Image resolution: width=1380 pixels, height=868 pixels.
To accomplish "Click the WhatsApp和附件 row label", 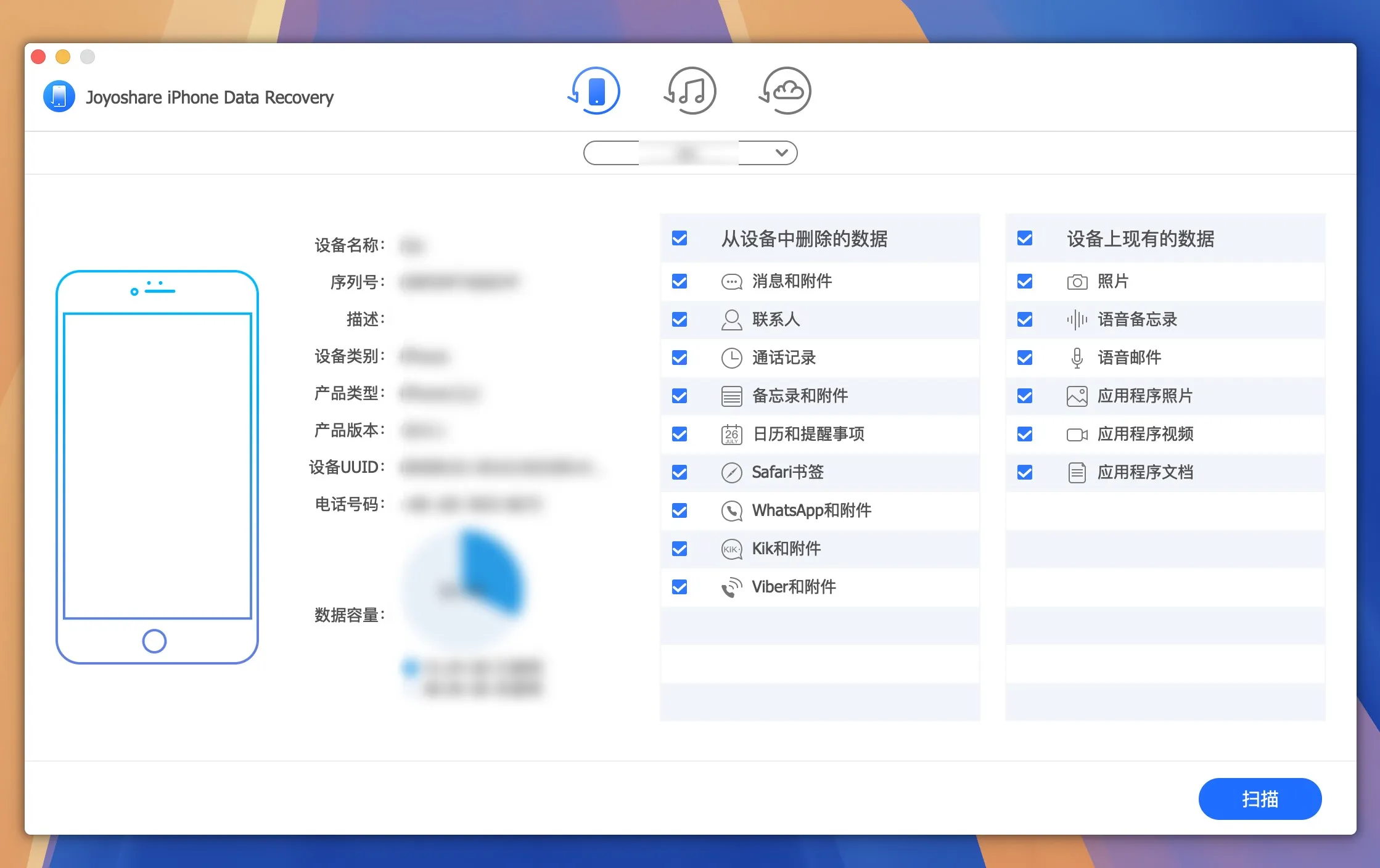I will pos(811,510).
